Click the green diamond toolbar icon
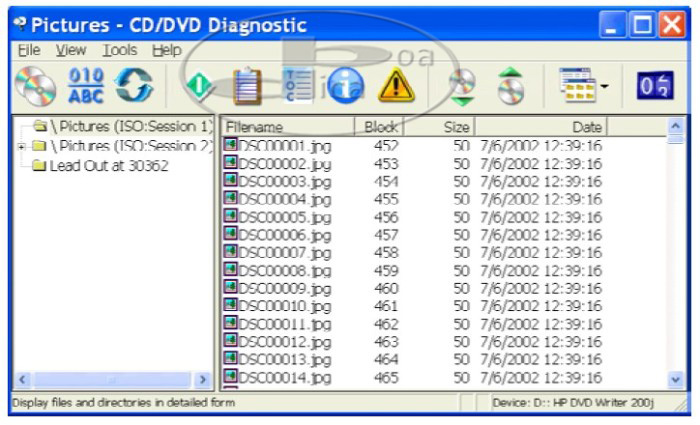Screen dimensions: 700x425 (x=200, y=88)
